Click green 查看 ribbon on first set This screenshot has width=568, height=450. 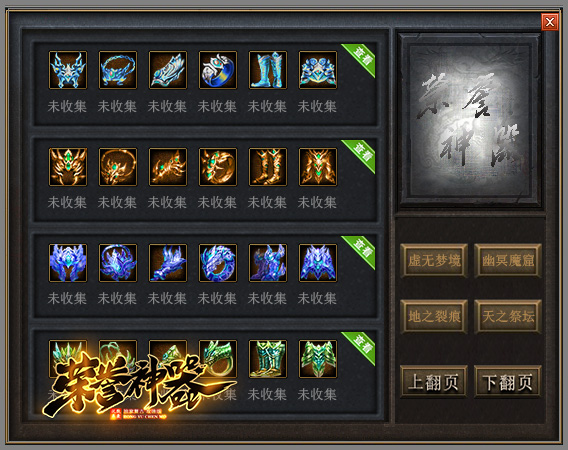coord(361,58)
